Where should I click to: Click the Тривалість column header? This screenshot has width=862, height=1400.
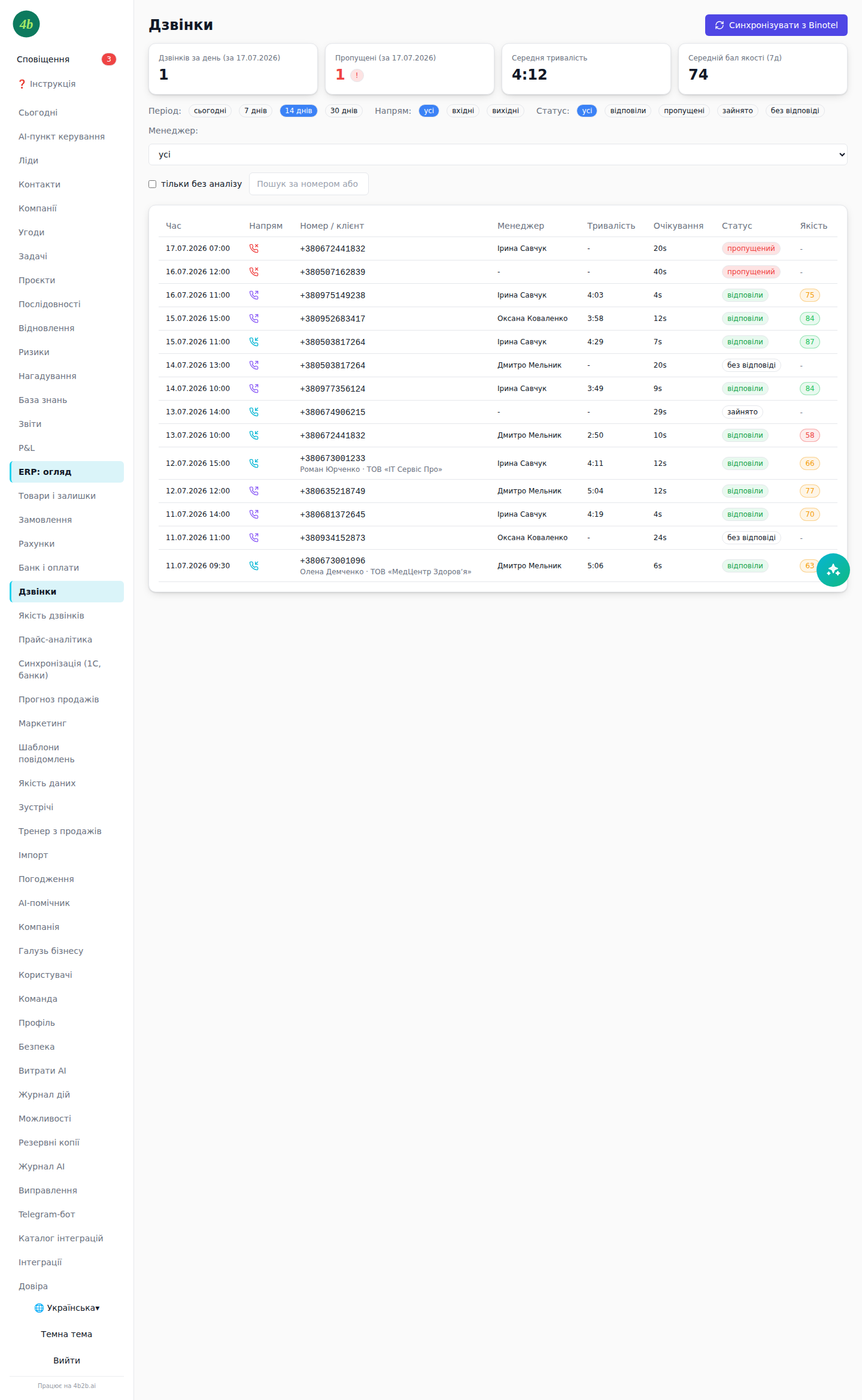click(611, 226)
